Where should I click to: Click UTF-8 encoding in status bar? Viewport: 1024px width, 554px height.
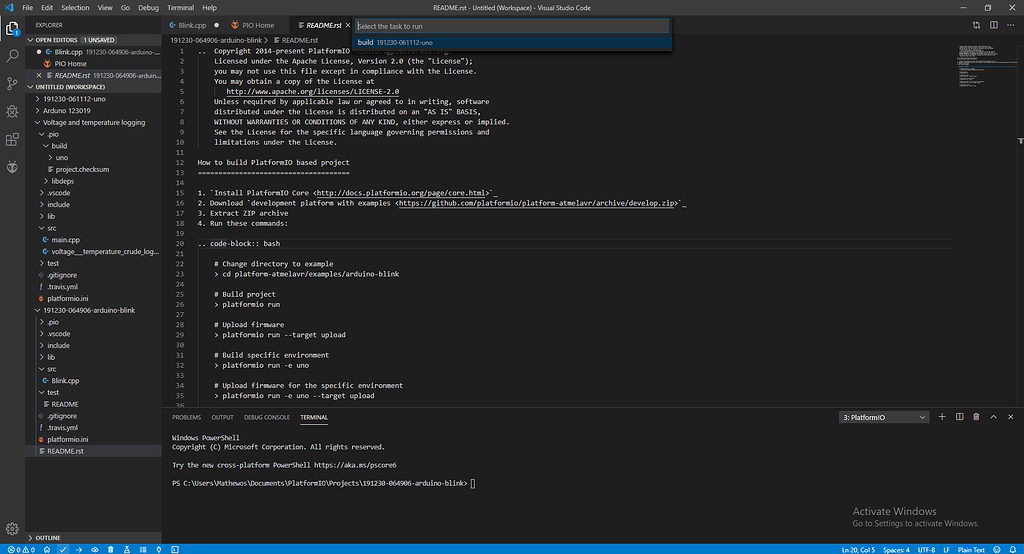[x=926, y=549]
